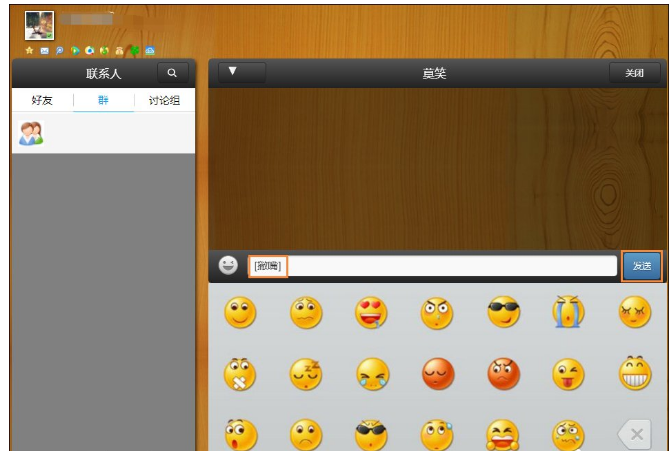Click the magnifier search button in the 联系人 header
The width and height of the screenshot is (670, 451).
[x=172, y=73]
